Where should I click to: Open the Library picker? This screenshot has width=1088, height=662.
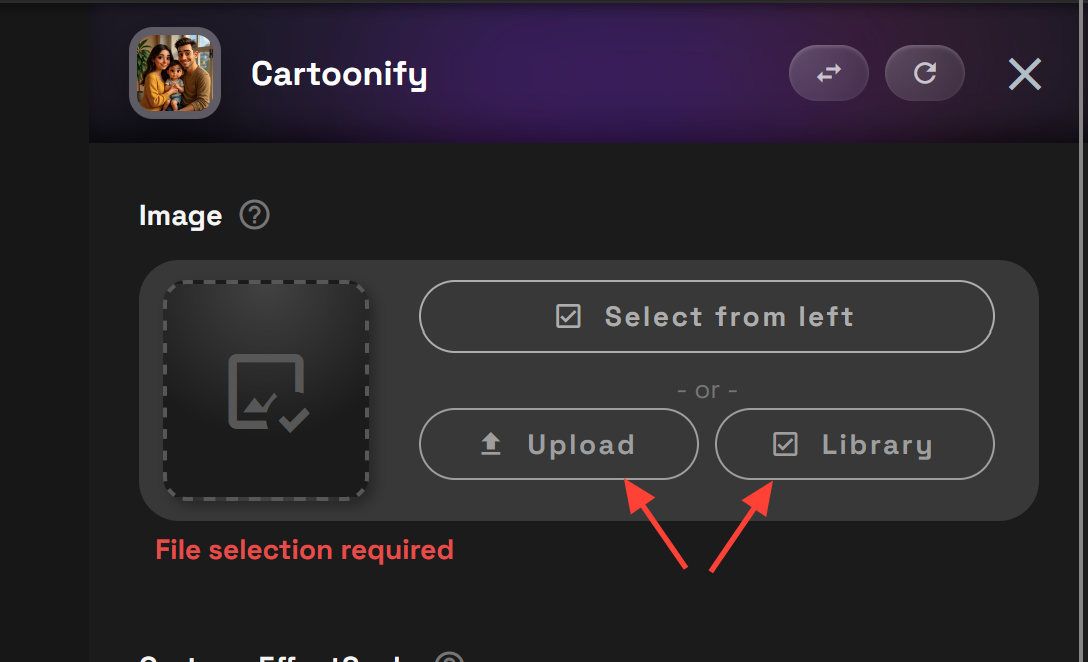pyautogui.click(x=855, y=444)
